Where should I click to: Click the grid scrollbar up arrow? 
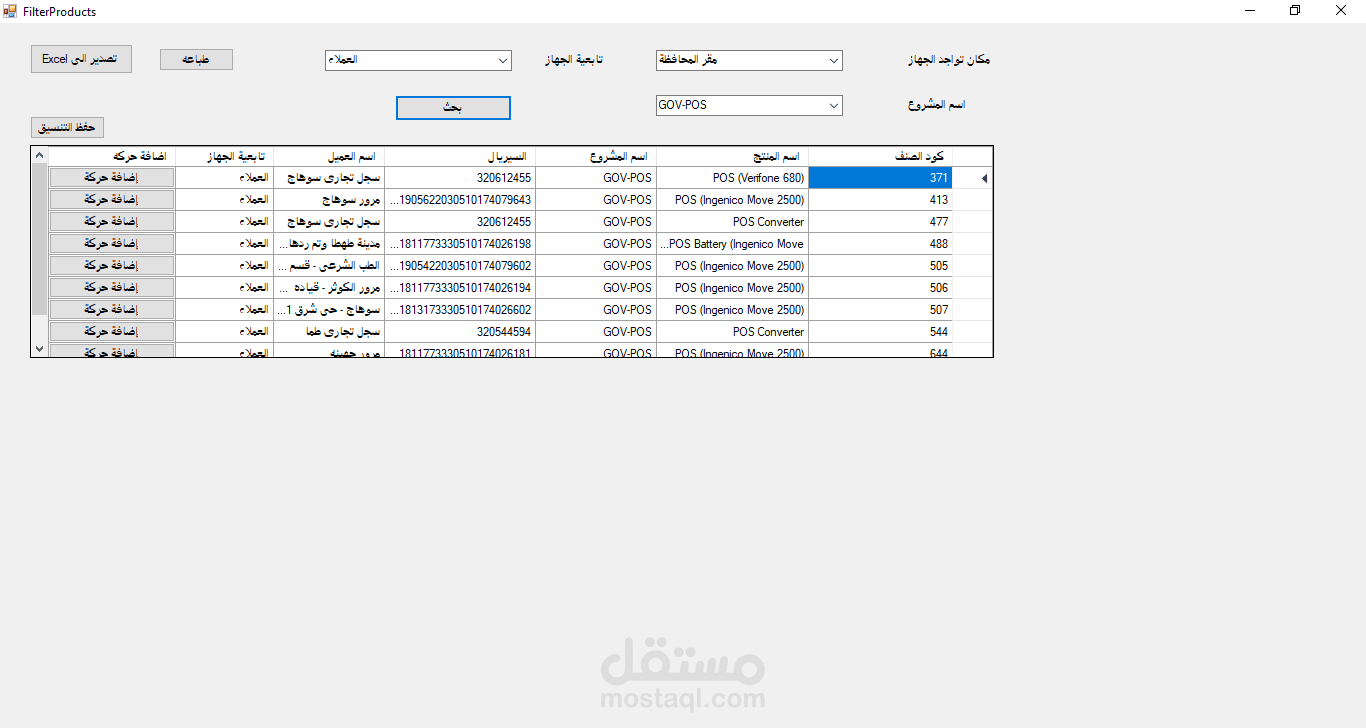point(39,155)
